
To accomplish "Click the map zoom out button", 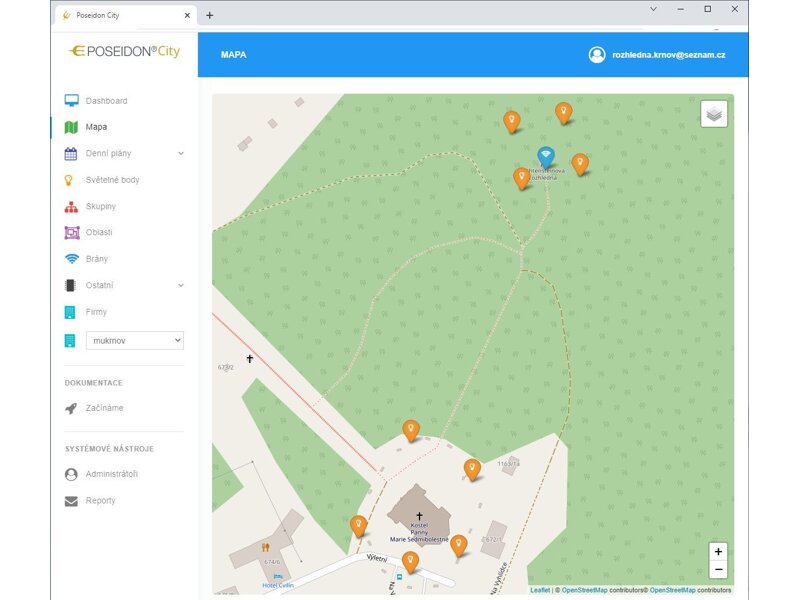I will [718, 570].
